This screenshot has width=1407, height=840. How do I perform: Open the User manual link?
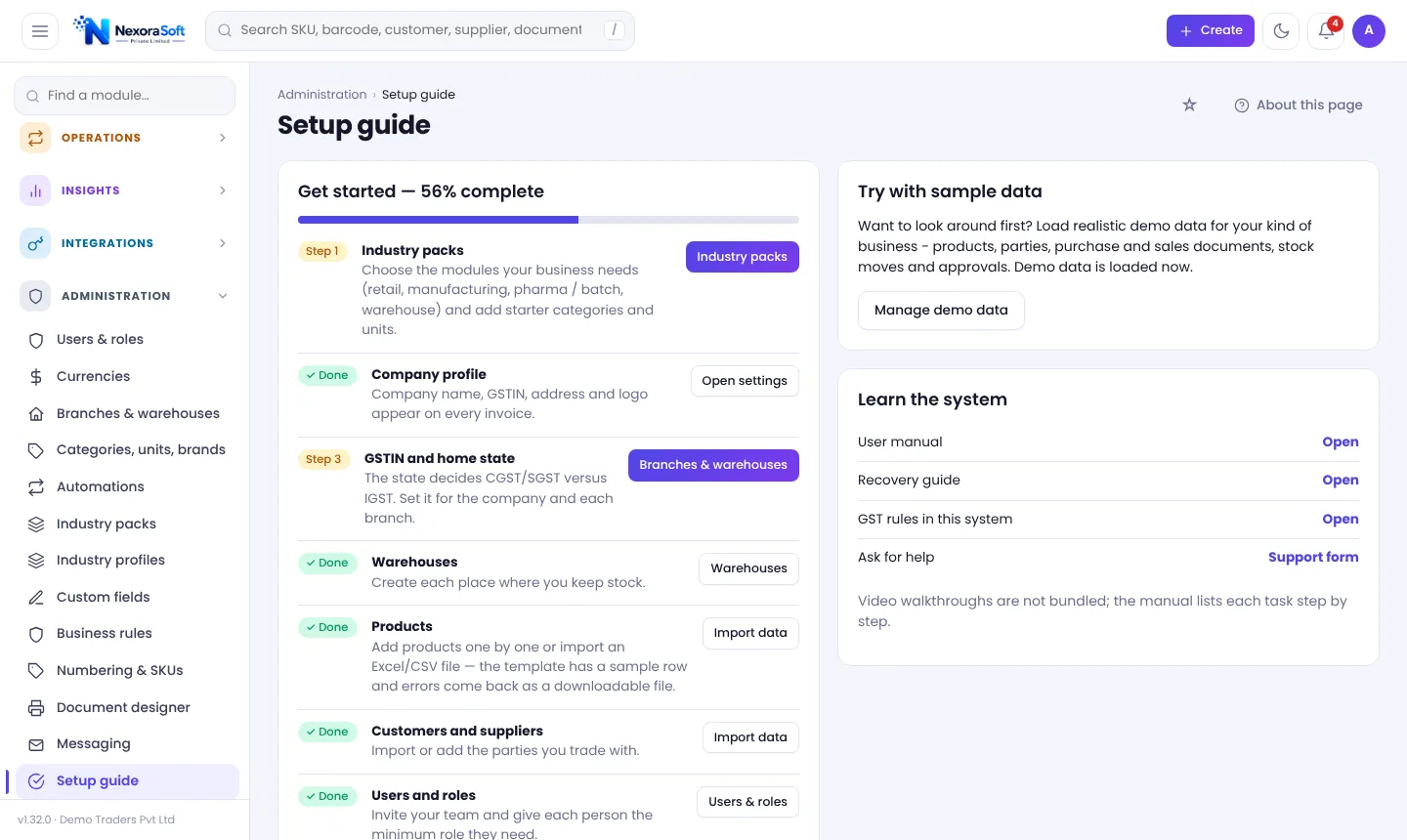tap(1341, 442)
